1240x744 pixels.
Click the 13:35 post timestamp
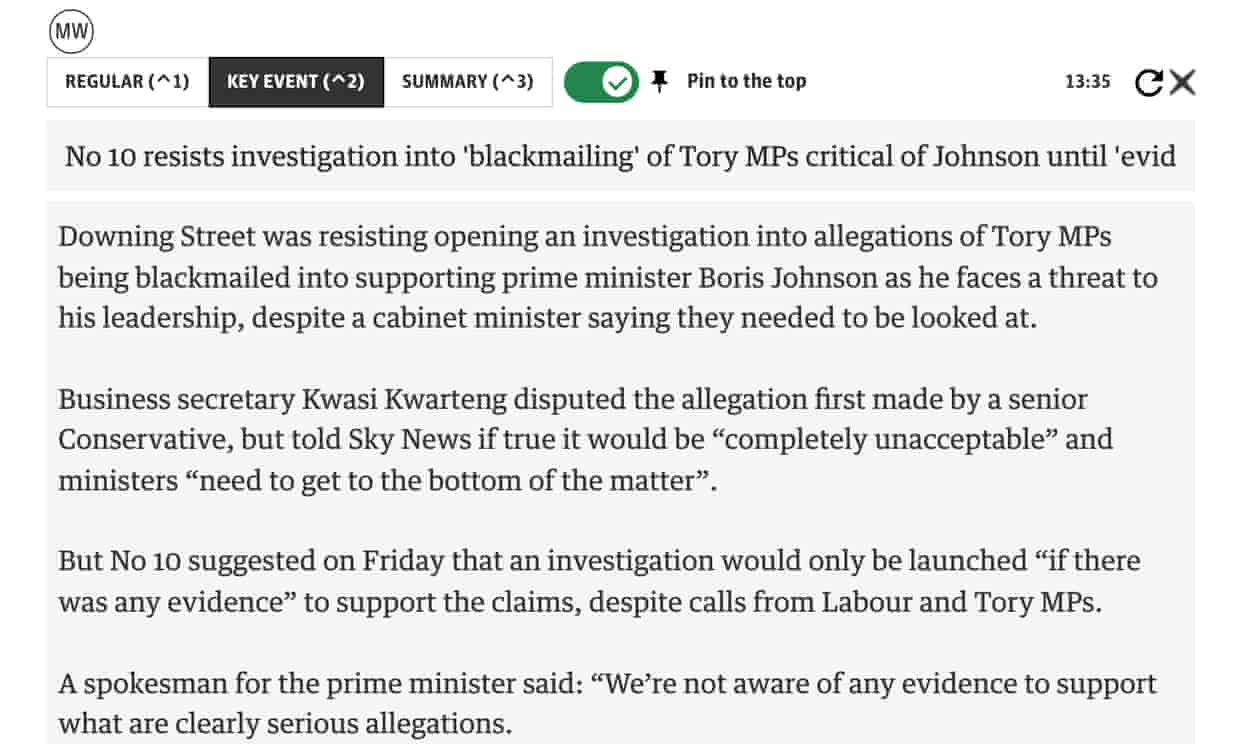point(1087,82)
